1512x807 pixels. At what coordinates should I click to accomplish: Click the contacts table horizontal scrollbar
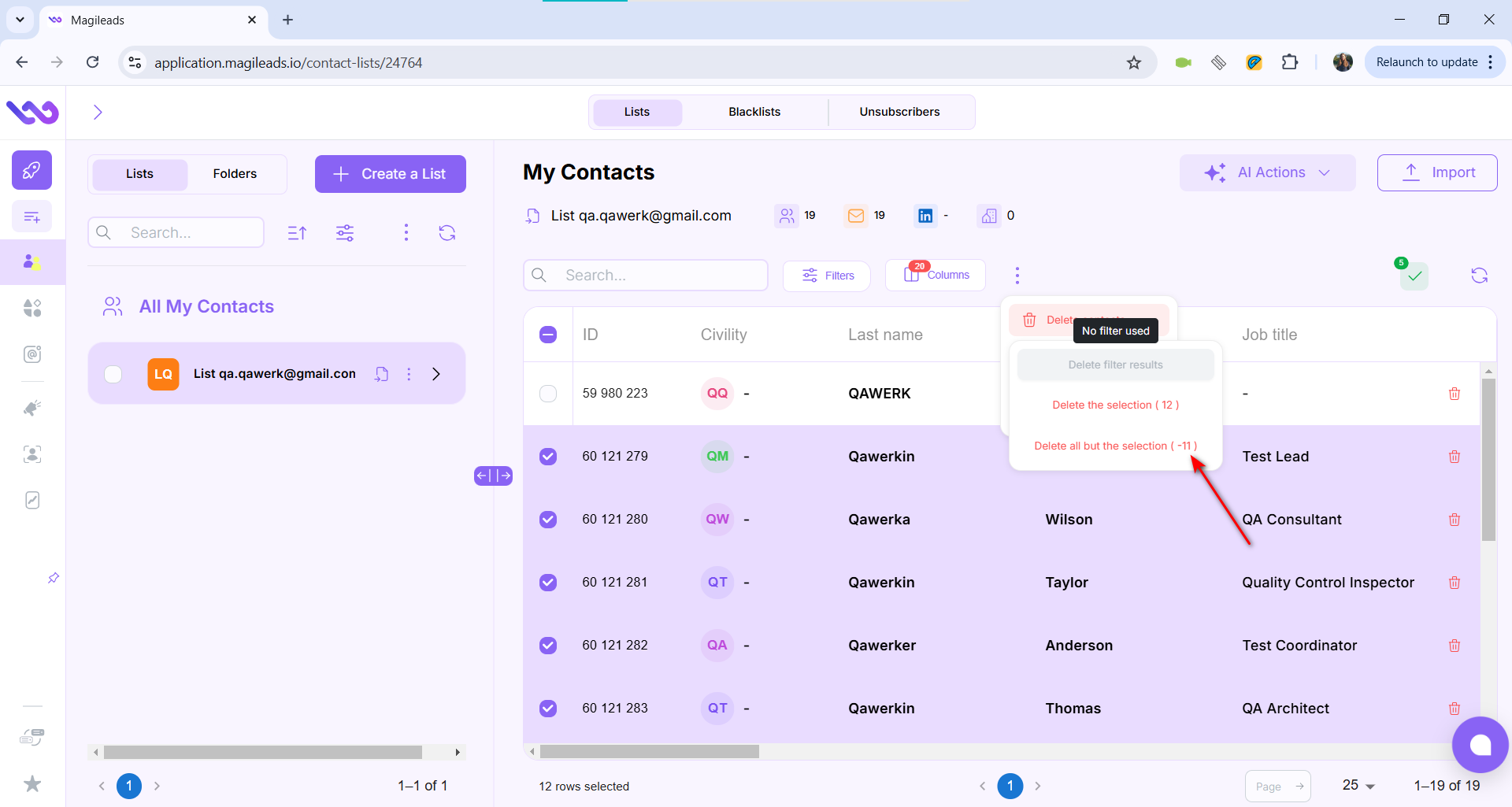pos(650,752)
